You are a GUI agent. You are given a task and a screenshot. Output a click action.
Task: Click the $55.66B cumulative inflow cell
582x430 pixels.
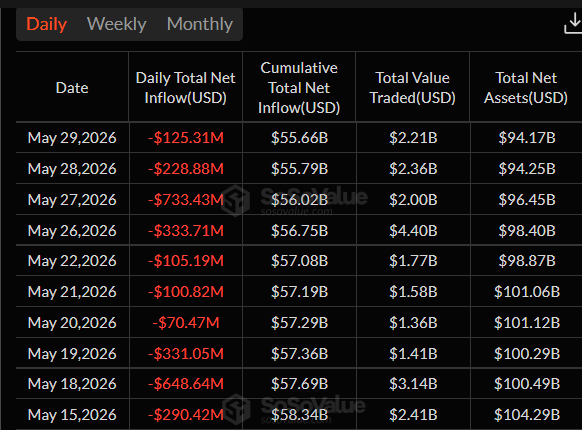[300, 138]
